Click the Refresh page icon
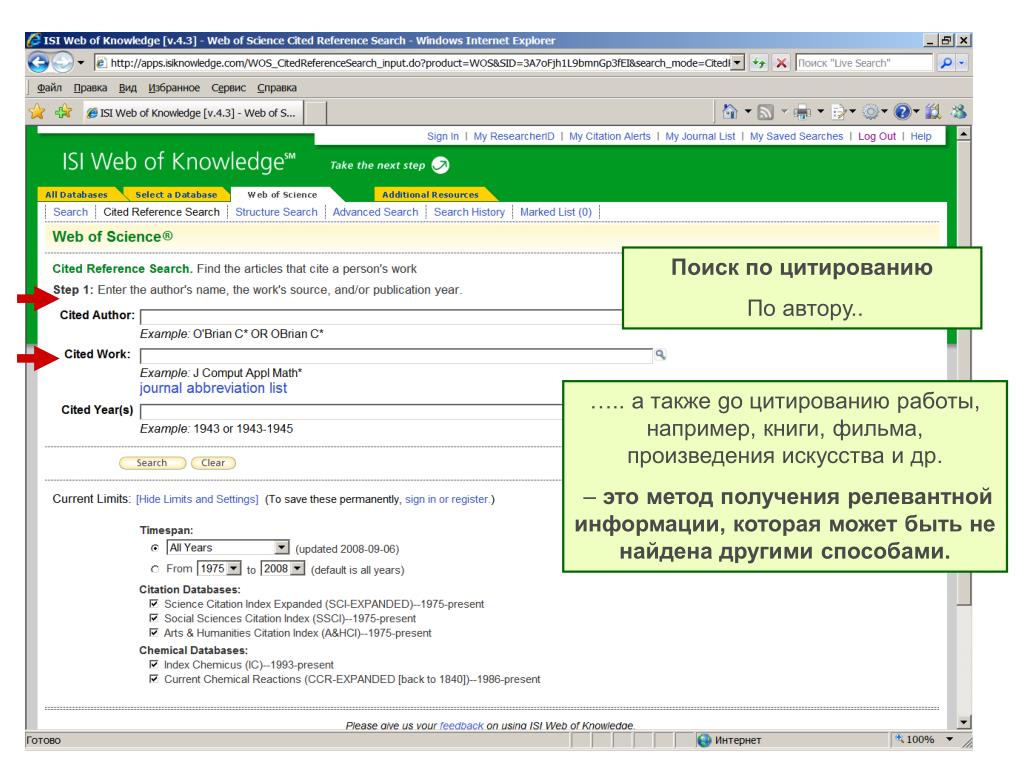The image size is (1024, 768). pyautogui.click(x=758, y=63)
